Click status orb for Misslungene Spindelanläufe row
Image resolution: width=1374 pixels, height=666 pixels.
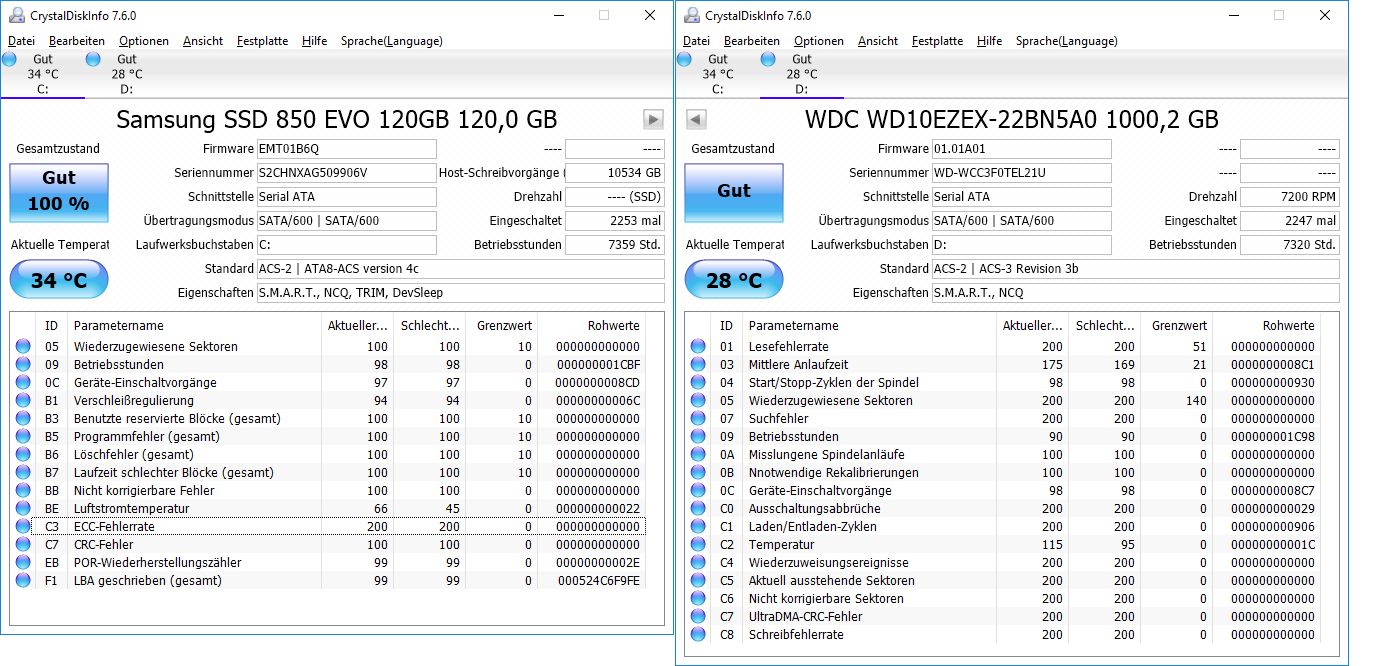[x=698, y=455]
